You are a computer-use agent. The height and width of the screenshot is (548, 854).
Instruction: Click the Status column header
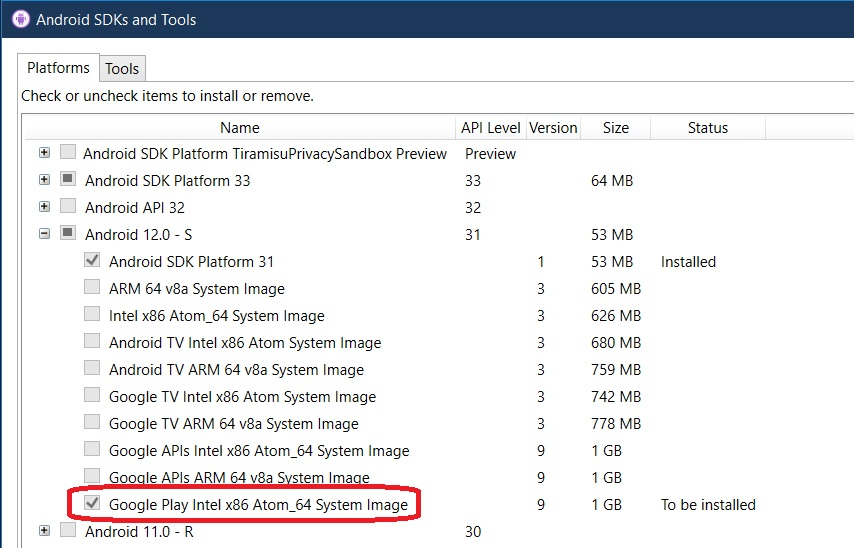707,127
